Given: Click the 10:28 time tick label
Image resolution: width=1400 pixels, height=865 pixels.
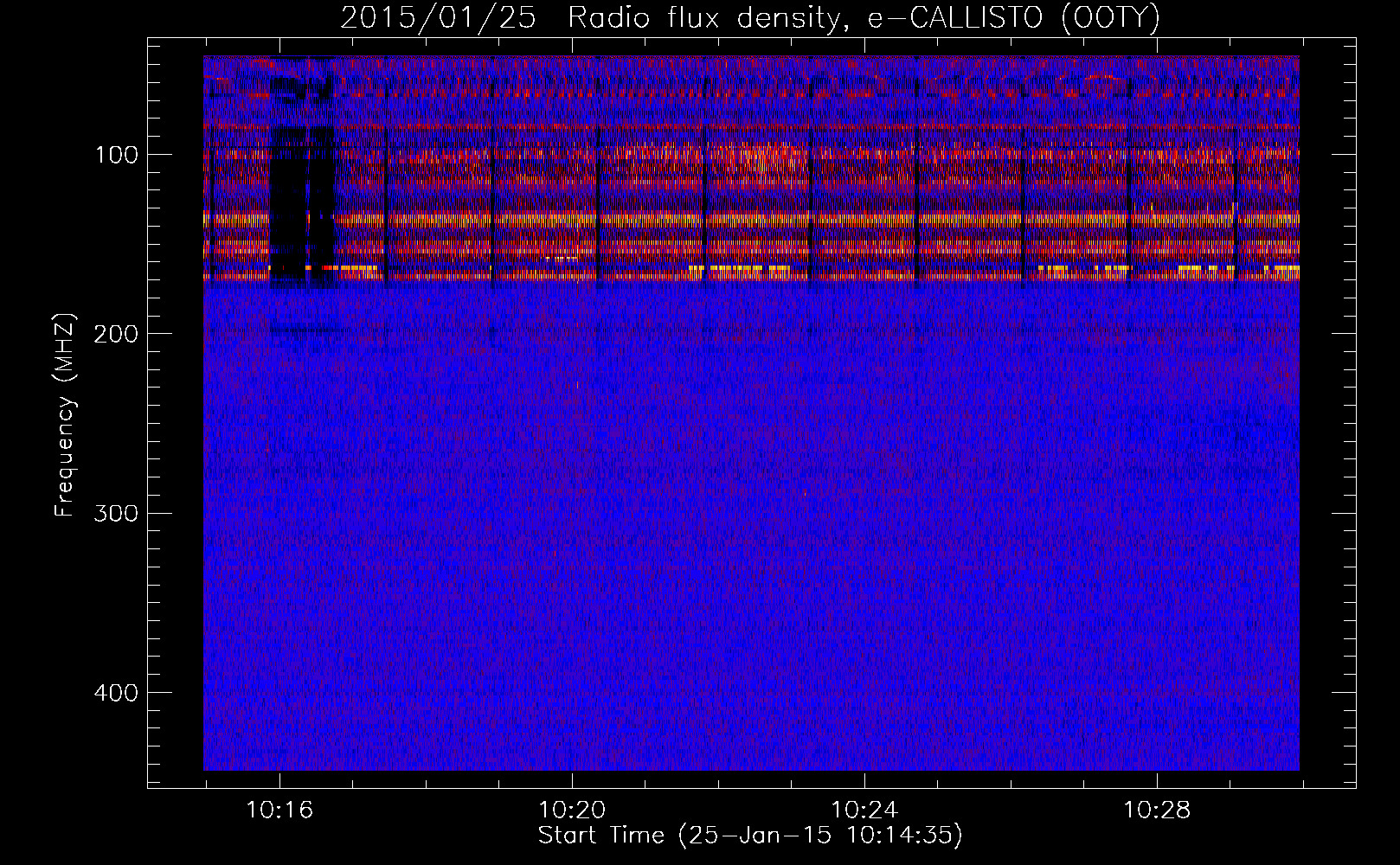Looking at the screenshot, I should (x=1157, y=811).
